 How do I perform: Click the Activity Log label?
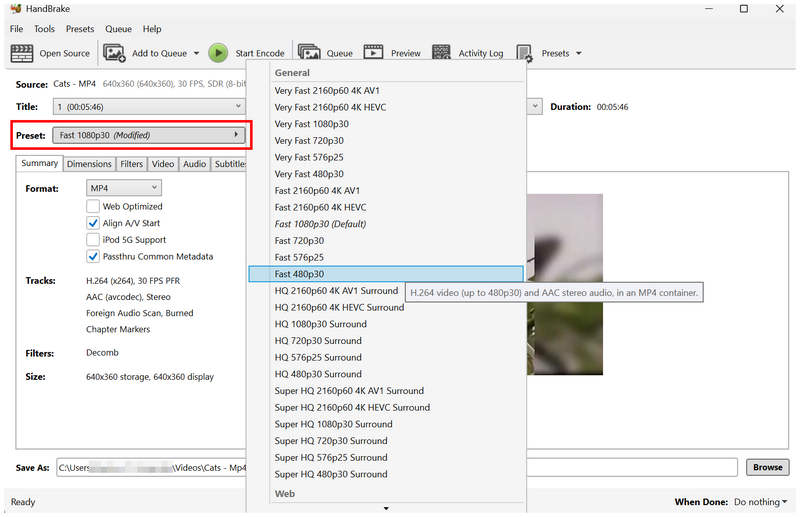[481, 53]
